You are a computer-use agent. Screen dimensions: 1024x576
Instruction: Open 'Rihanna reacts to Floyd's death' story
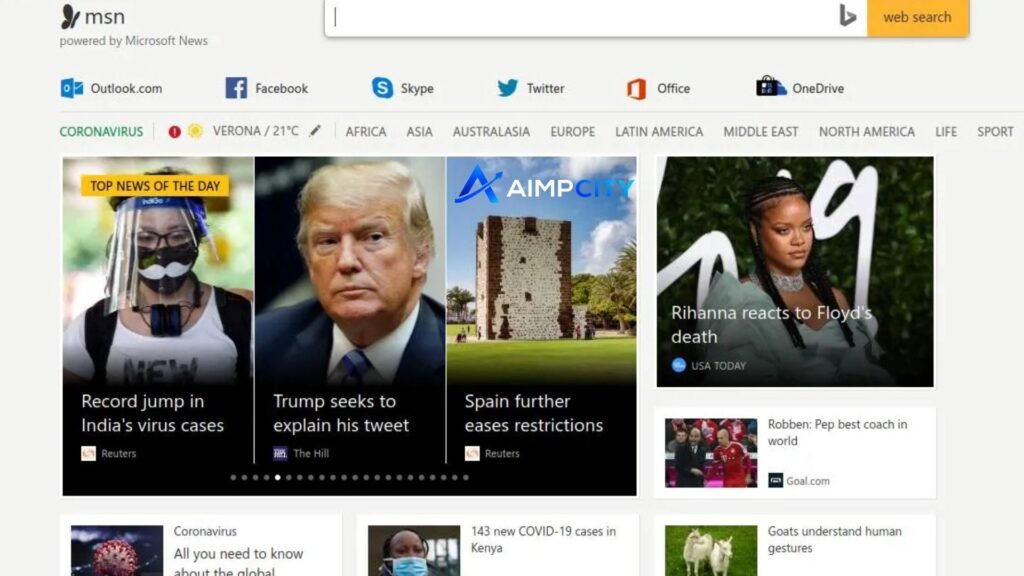(x=771, y=324)
